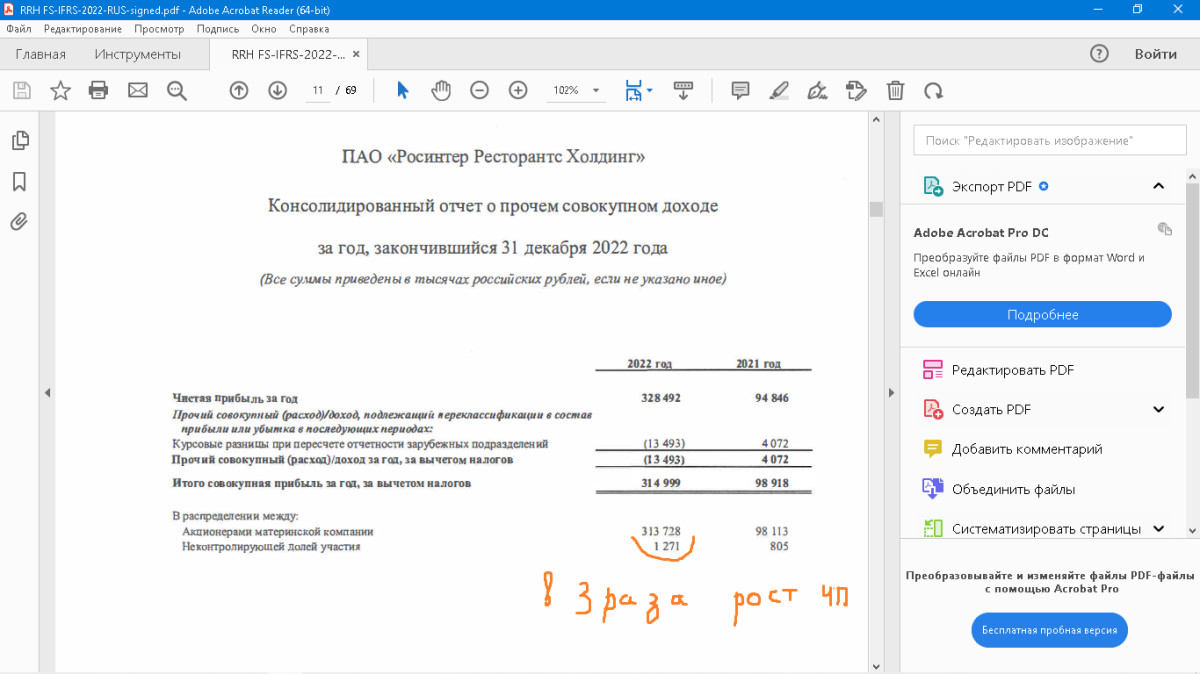Click the read mode keyboard-arrow icon
Viewport: 1200px width, 674px height.
684,91
